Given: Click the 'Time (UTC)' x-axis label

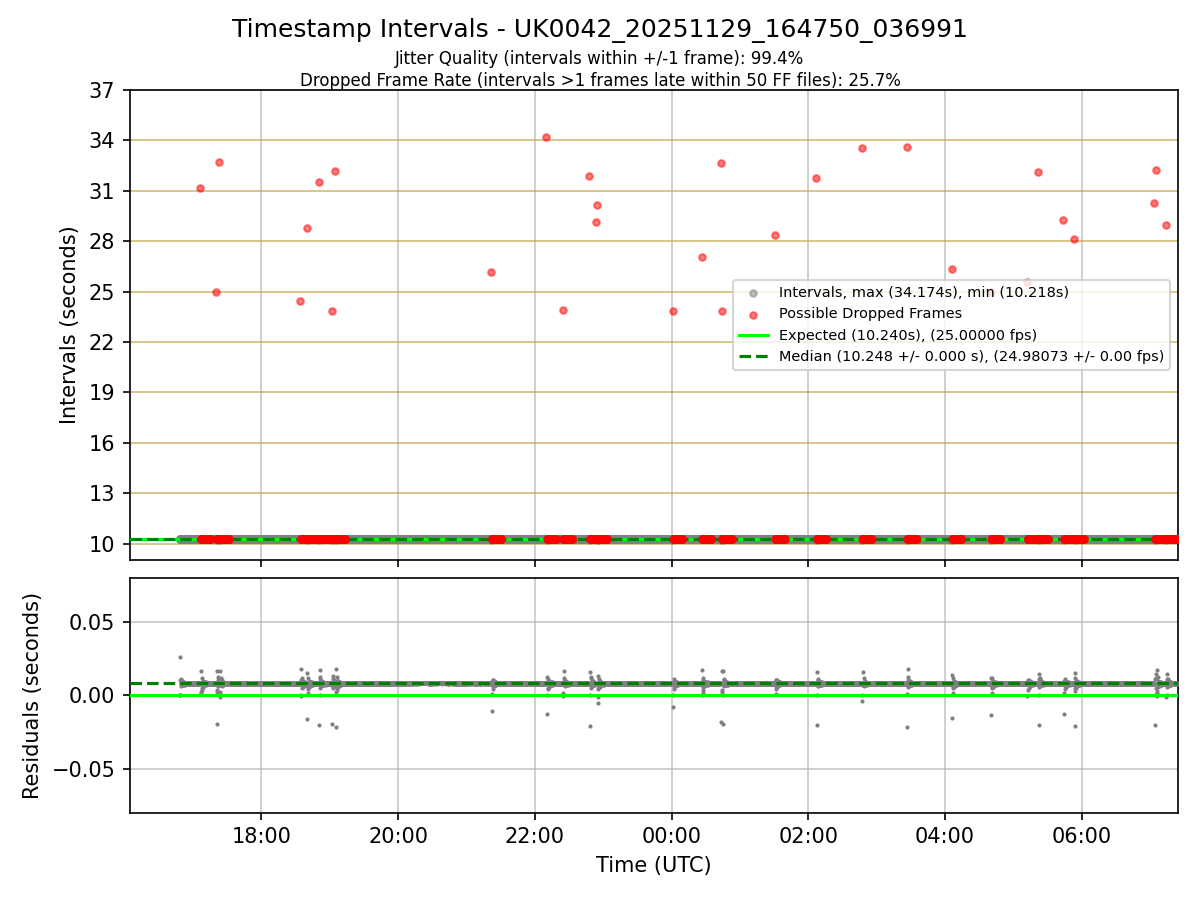Looking at the screenshot, I should coord(653,865).
